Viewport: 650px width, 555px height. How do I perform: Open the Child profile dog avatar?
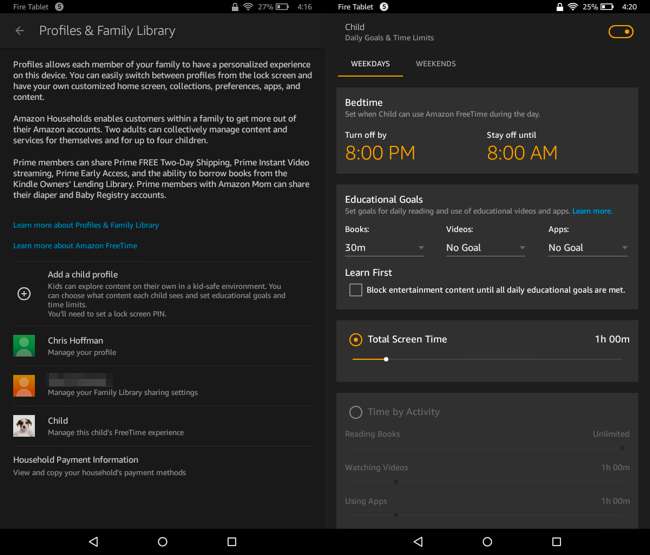24,426
